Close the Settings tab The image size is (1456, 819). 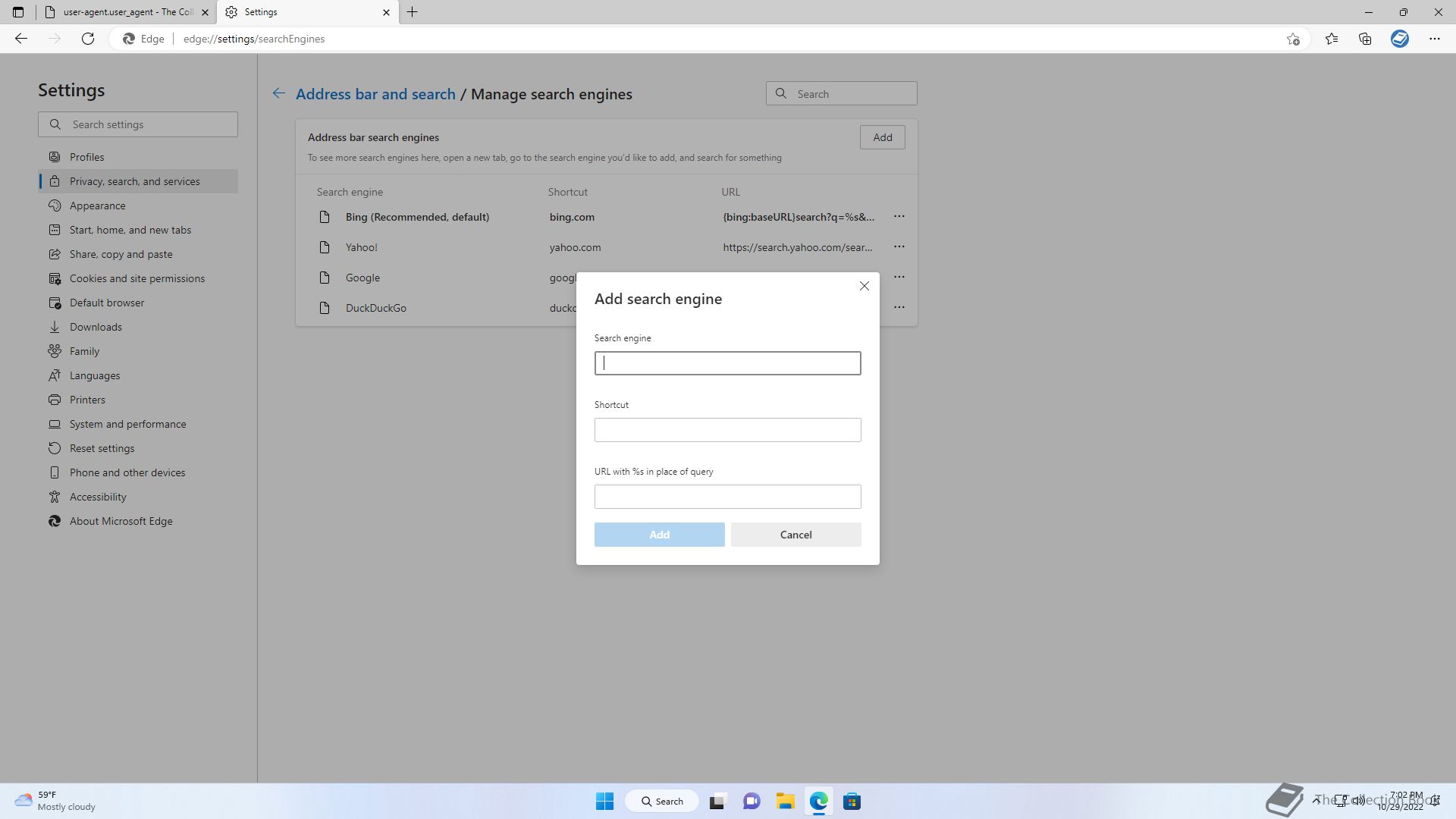pos(386,12)
